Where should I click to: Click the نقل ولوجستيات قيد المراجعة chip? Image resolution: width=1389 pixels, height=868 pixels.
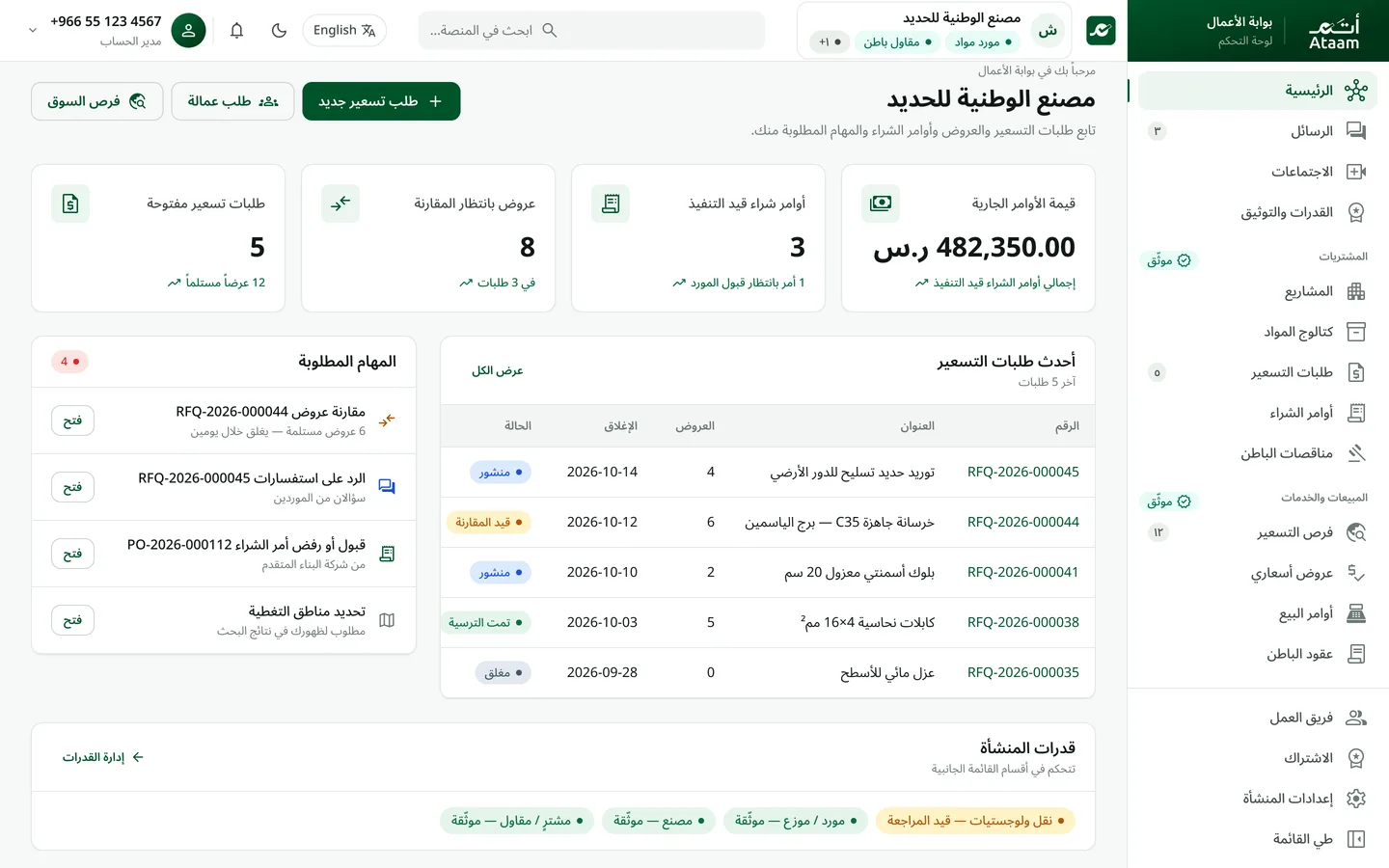[975, 821]
